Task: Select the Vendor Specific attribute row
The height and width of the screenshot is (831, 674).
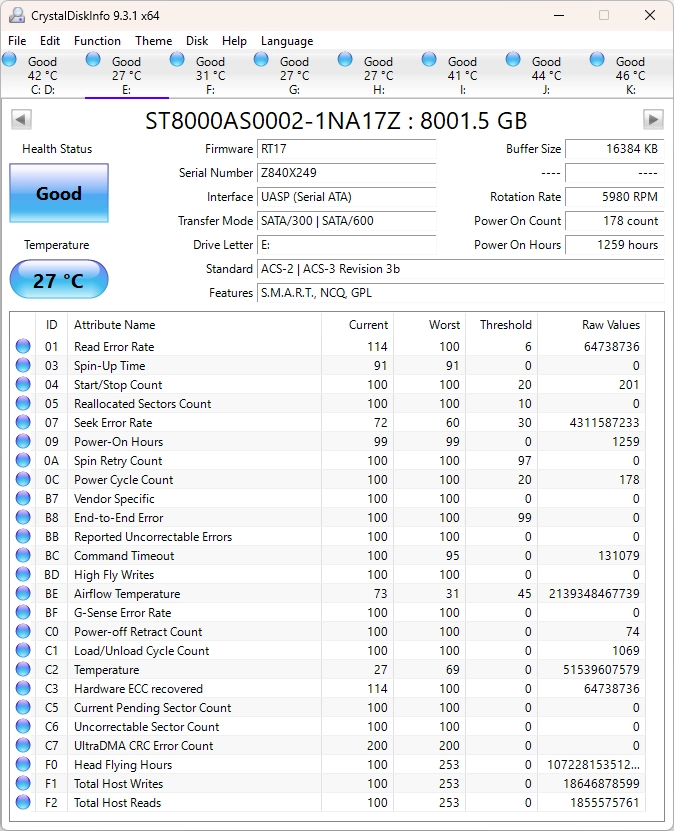Action: point(328,499)
